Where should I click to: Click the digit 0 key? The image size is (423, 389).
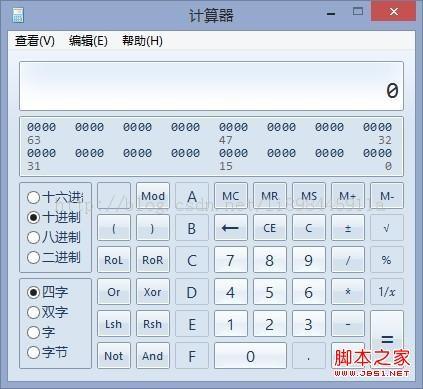(250, 356)
